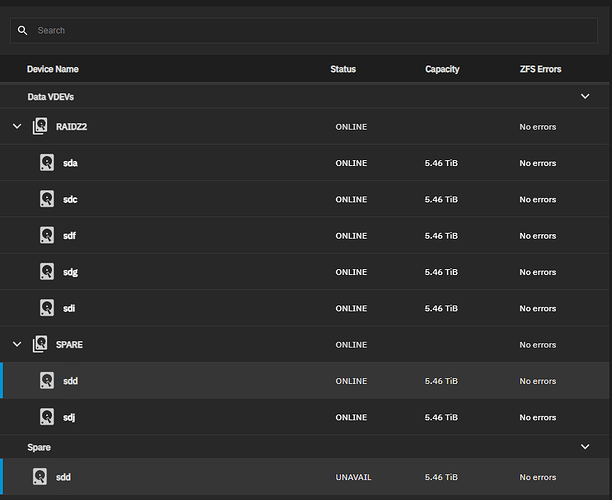
Task: Click the RAIDZ2 vdev icon
Action: 40,127
